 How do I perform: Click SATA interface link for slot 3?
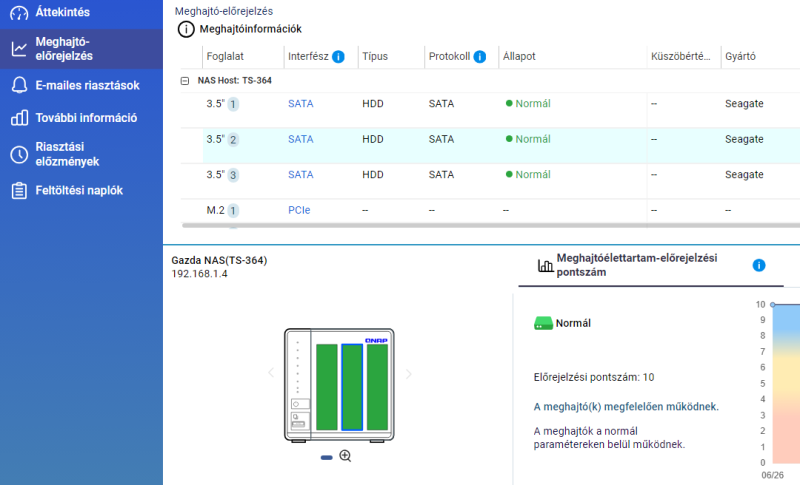pos(301,174)
